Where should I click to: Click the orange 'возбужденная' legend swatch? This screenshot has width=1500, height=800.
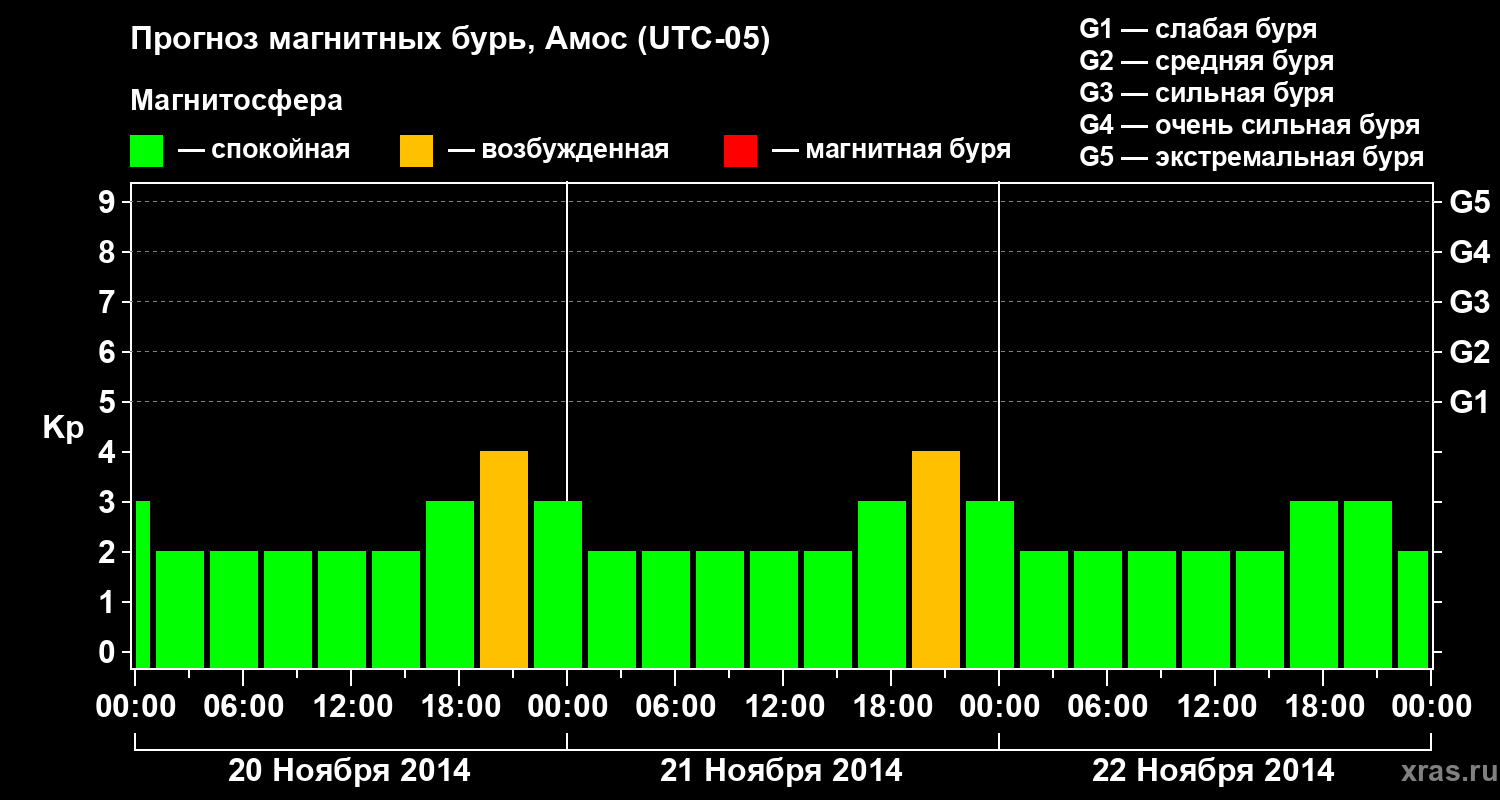pyautogui.click(x=416, y=151)
